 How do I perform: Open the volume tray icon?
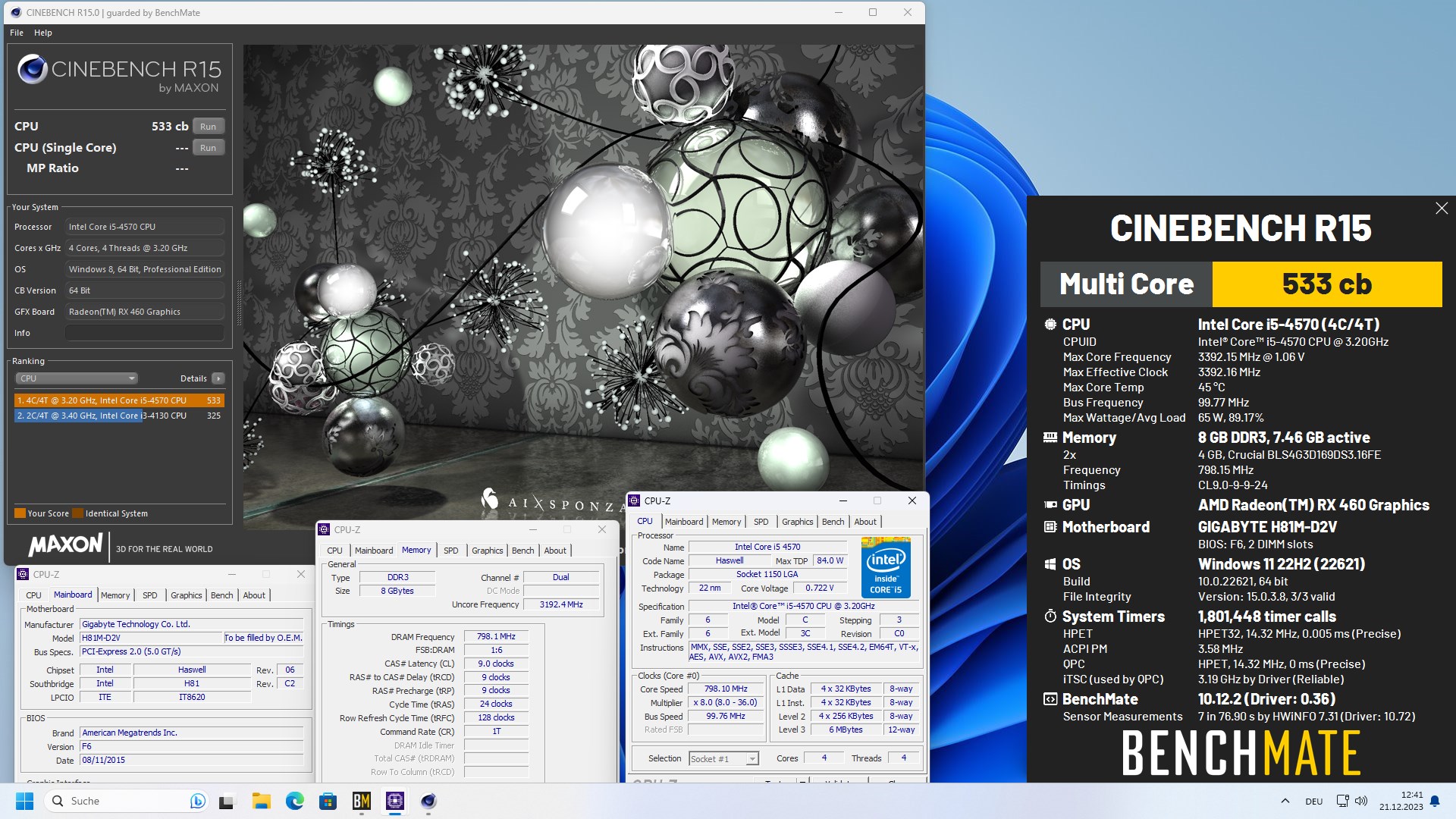(1361, 801)
